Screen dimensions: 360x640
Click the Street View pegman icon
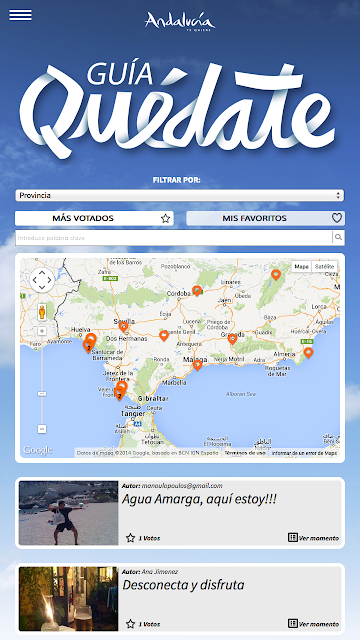tap(42, 312)
